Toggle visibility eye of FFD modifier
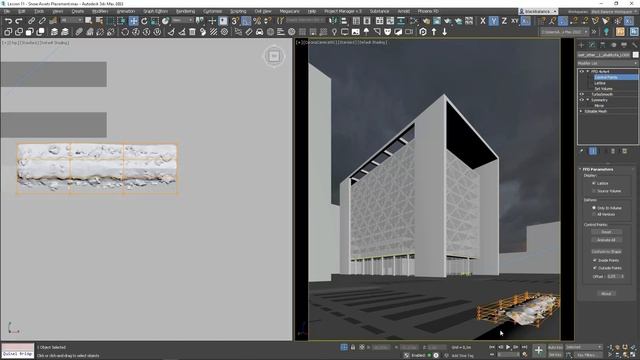The height and width of the screenshot is (360, 640). (582, 71)
